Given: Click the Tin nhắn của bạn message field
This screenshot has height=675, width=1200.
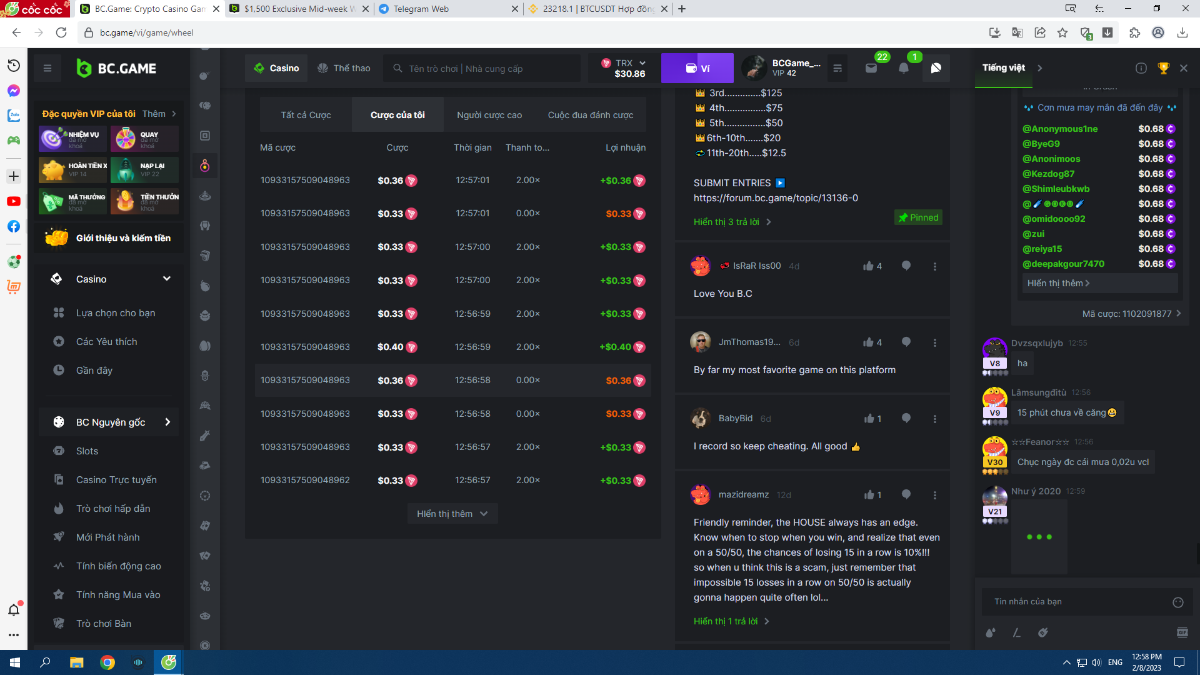Looking at the screenshot, I should tap(1070, 602).
